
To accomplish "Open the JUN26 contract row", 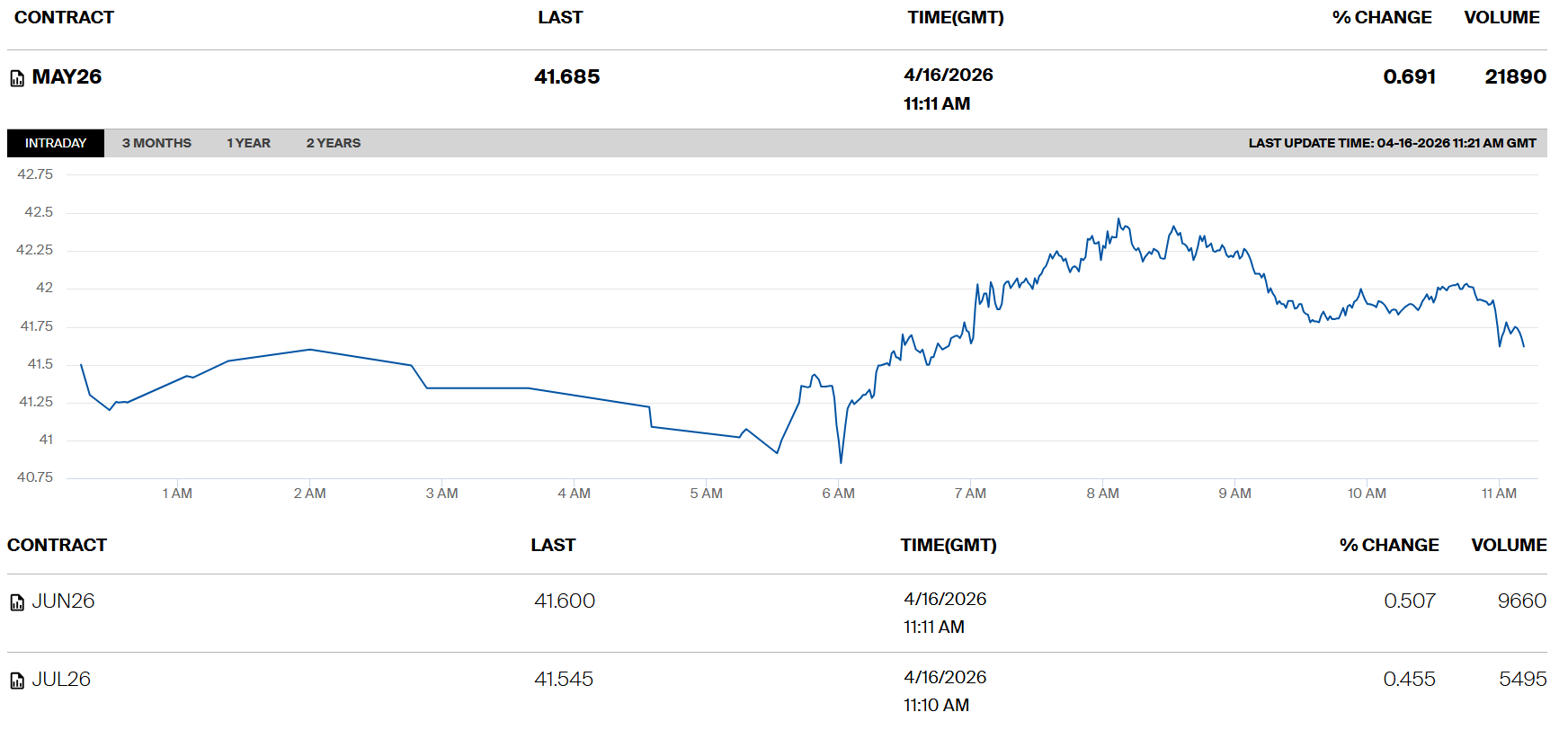I will click(x=63, y=601).
